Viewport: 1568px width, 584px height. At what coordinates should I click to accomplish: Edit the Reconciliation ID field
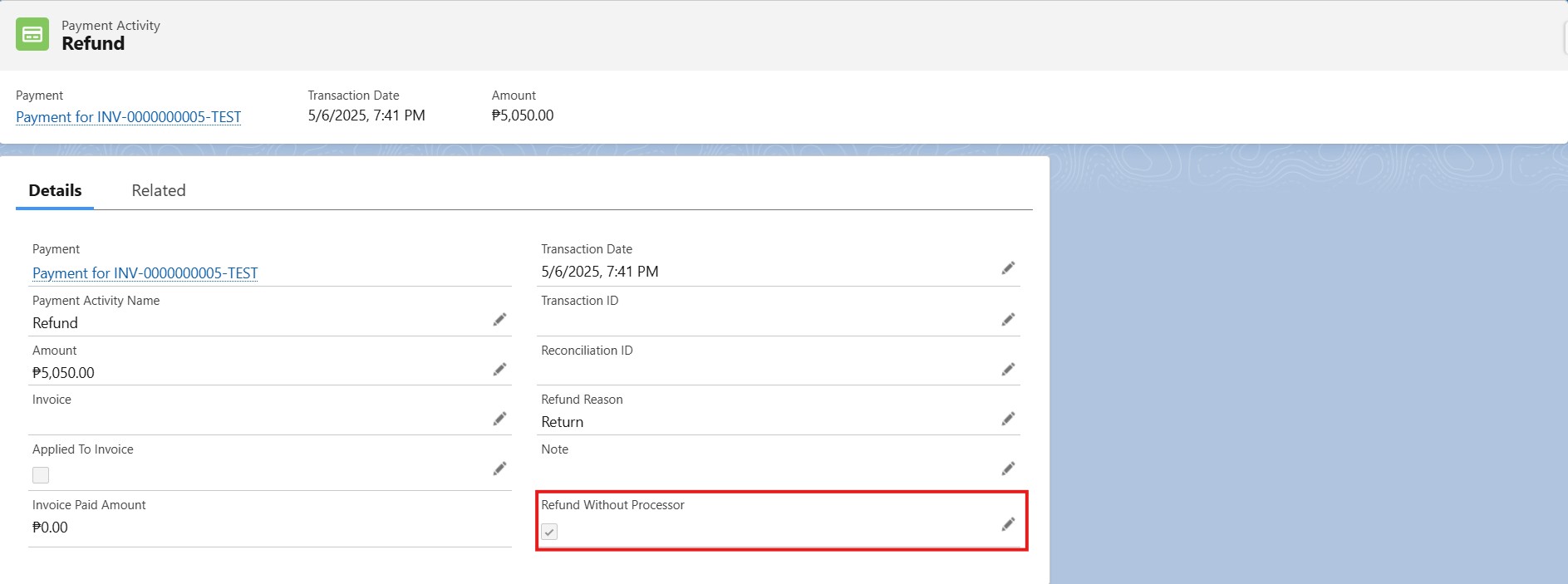tap(1008, 370)
